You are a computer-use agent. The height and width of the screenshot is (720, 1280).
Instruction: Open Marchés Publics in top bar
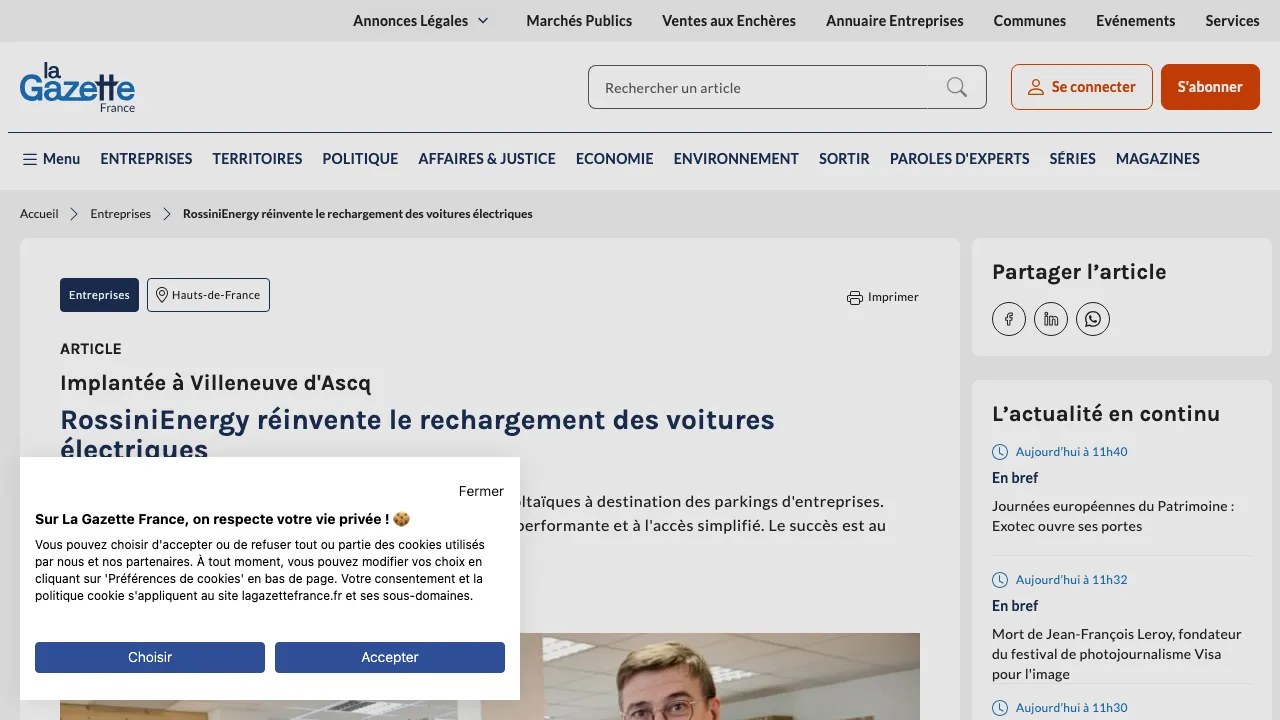pyautogui.click(x=579, y=20)
